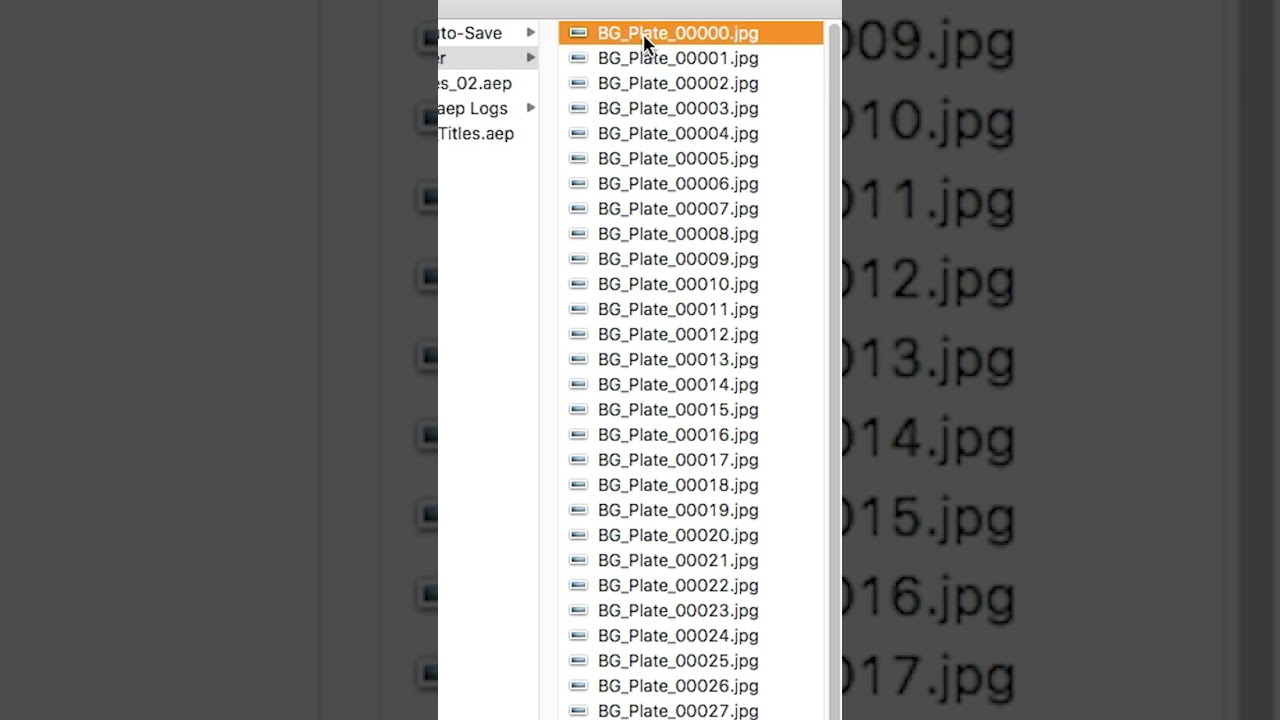Select file BG_Plate_00017.jpg

pos(691,460)
